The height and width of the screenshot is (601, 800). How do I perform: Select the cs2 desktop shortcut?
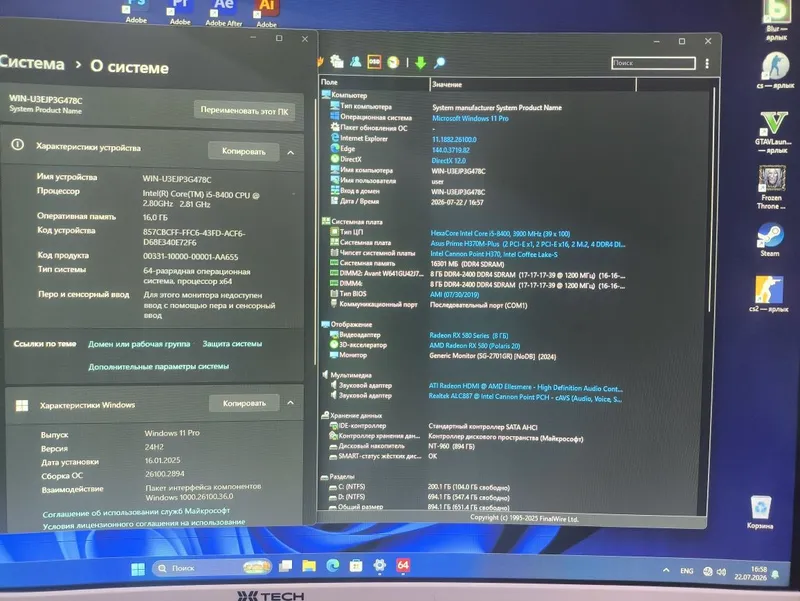coord(768,294)
